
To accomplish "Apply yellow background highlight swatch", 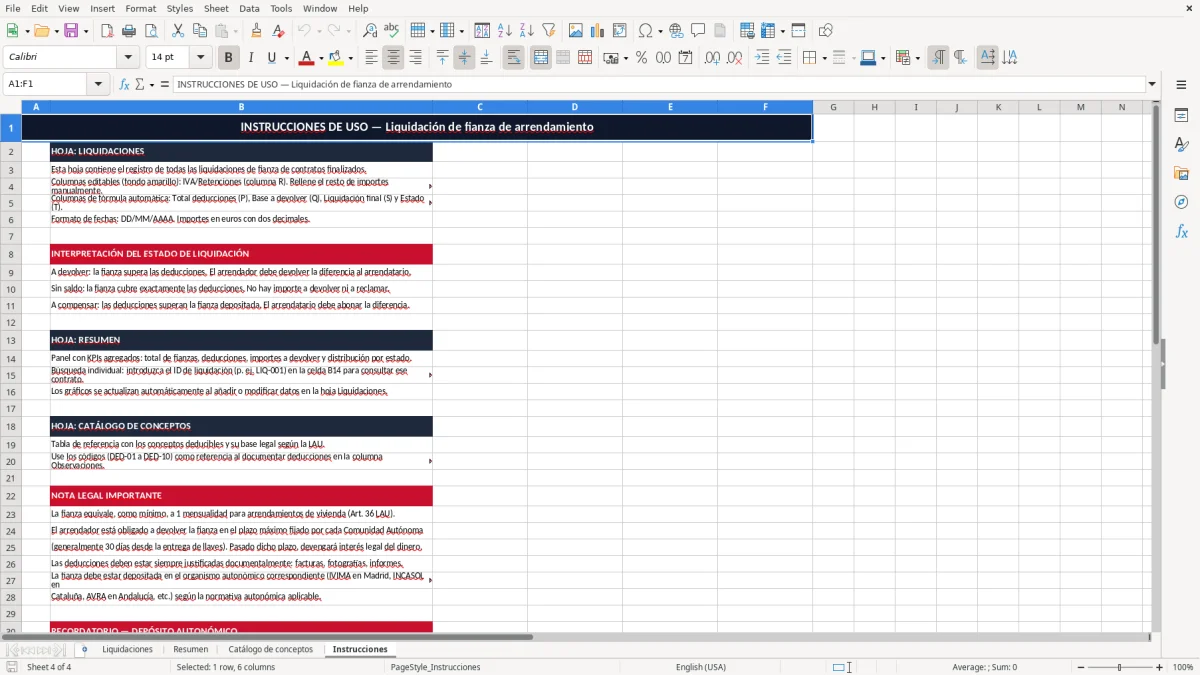I will (336, 58).
